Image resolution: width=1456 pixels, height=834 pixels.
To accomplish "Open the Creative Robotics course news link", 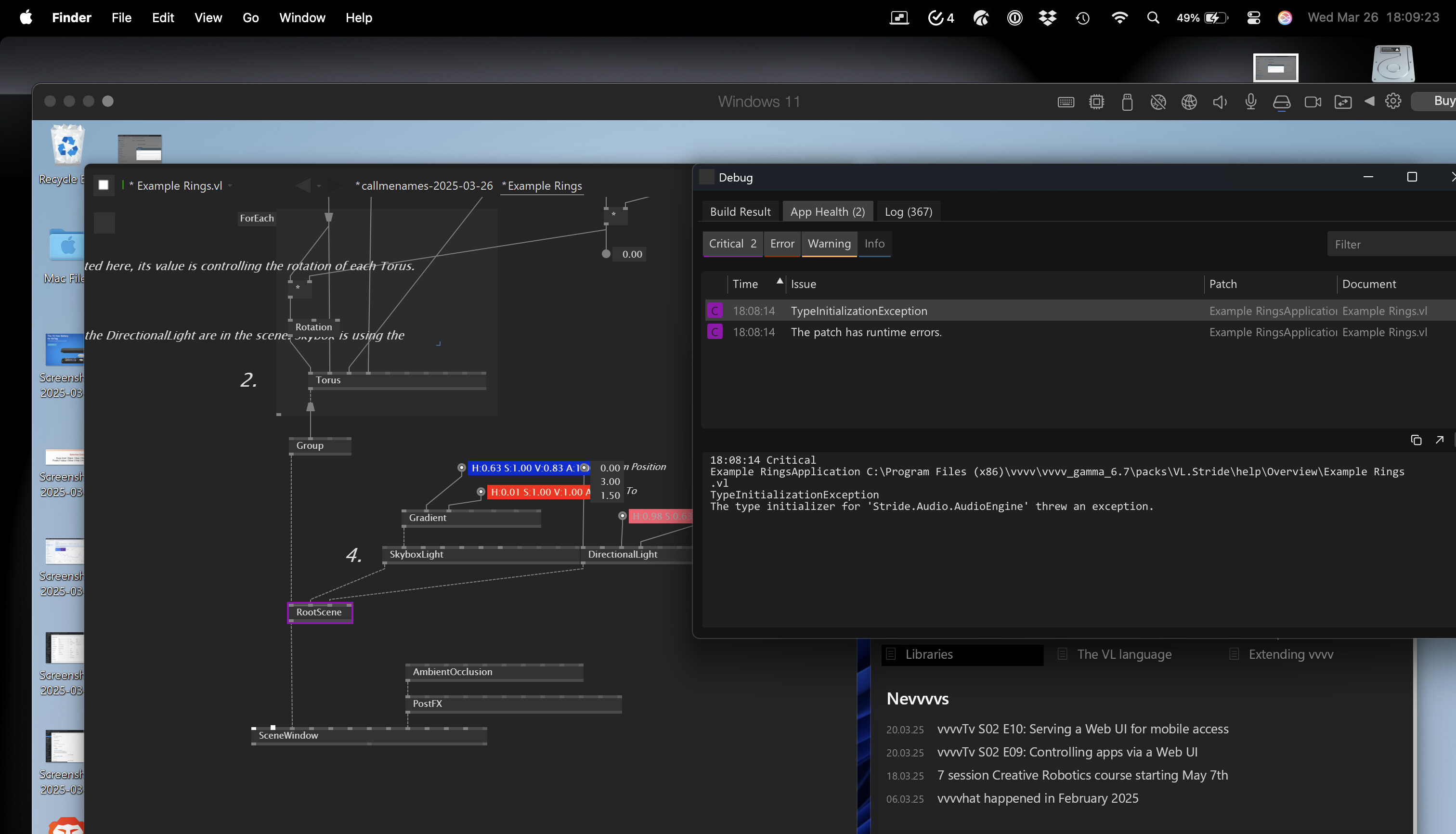I will (1082, 776).
